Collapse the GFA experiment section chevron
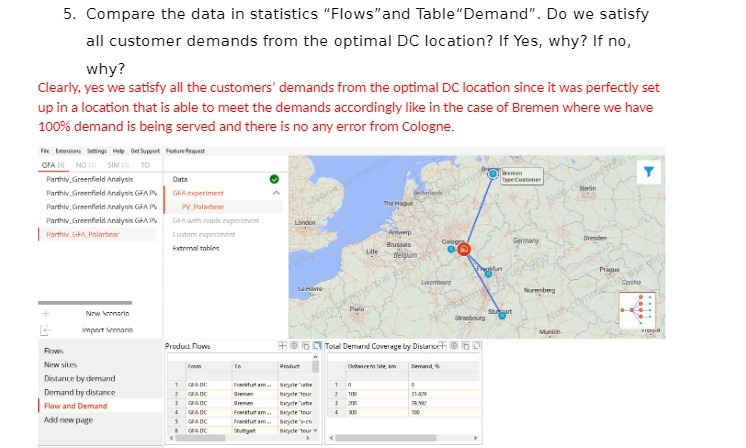The image size is (746, 448). 276,193
